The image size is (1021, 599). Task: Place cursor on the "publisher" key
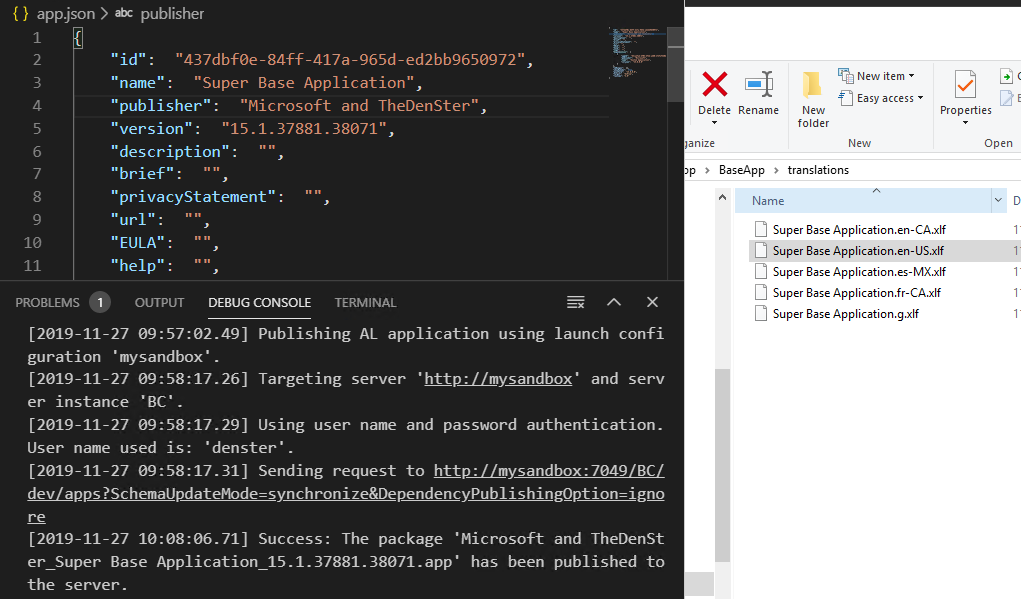[x=161, y=105]
